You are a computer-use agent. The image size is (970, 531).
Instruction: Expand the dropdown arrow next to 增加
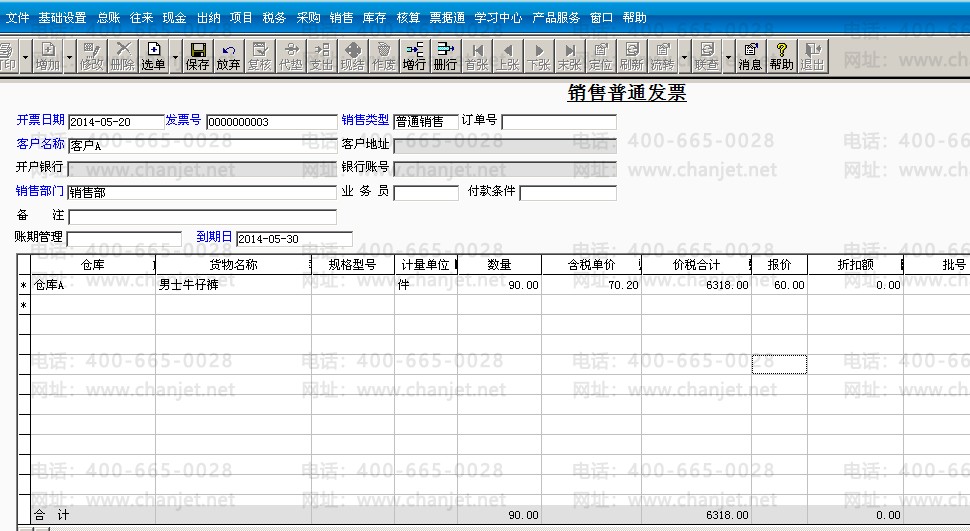[x=69, y=56]
